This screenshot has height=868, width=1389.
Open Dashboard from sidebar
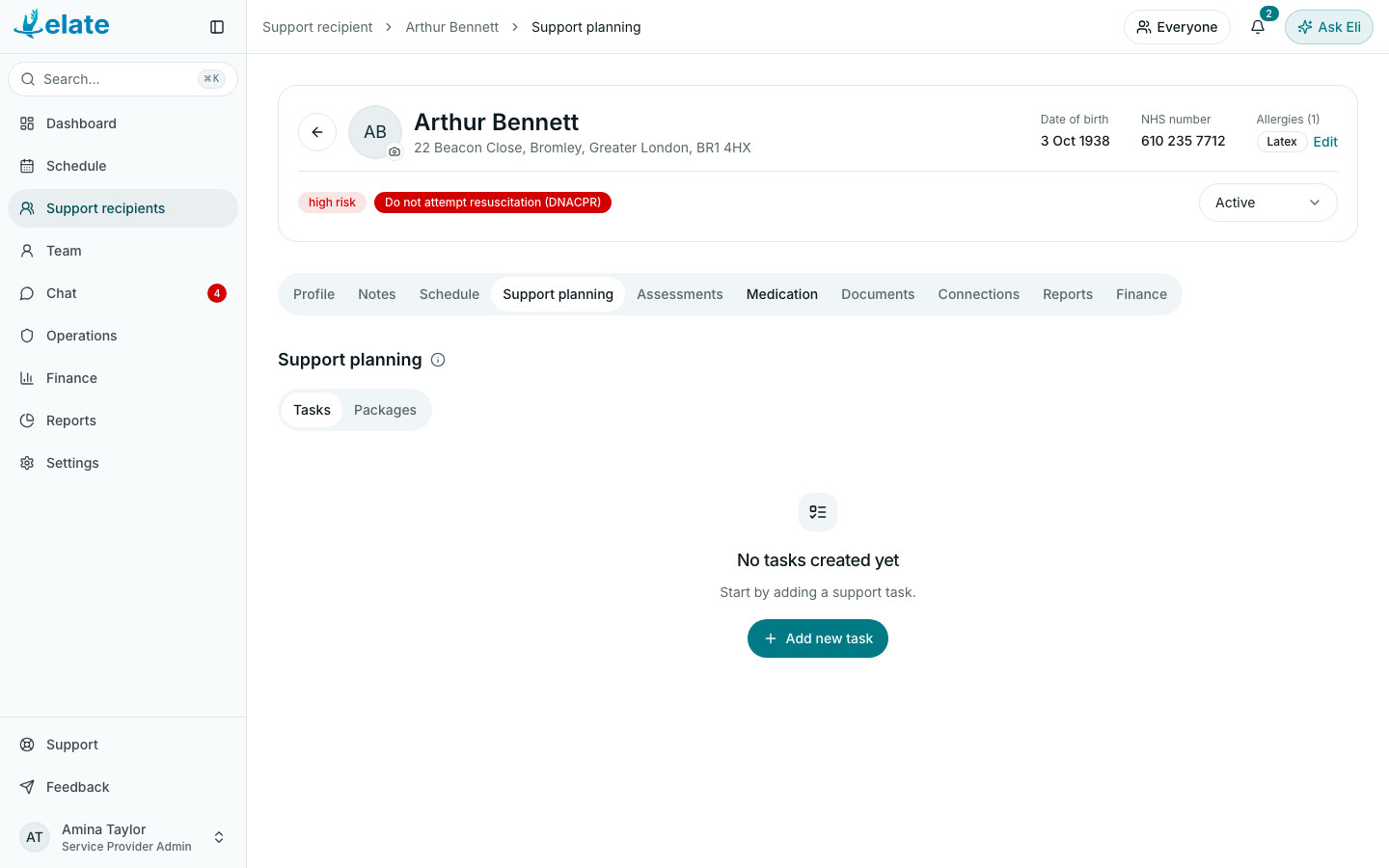pyautogui.click(x=123, y=123)
